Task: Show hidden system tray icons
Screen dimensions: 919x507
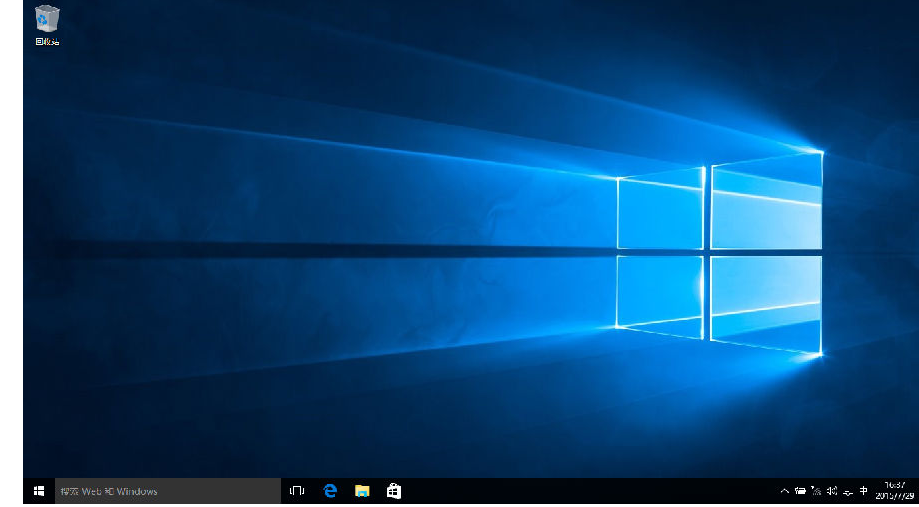Action: pos(785,491)
